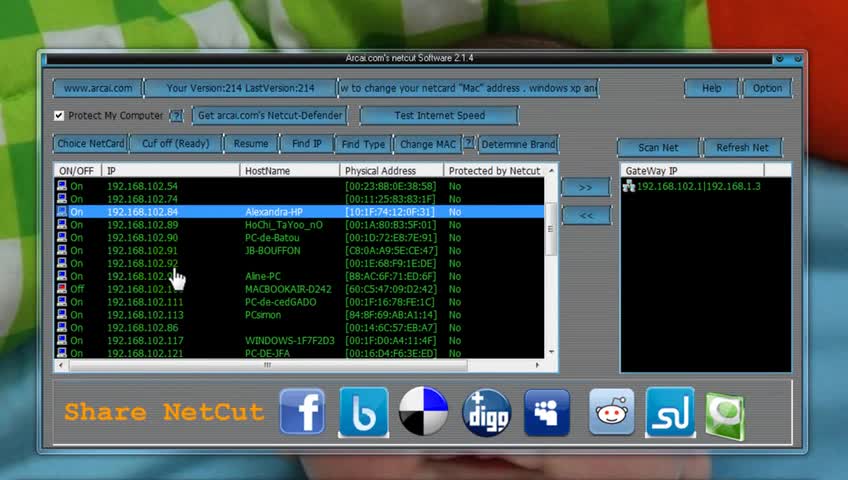The height and width of the screenshot is (480, 848).
Task: Click Choice NetCard button
Action: 90,144
